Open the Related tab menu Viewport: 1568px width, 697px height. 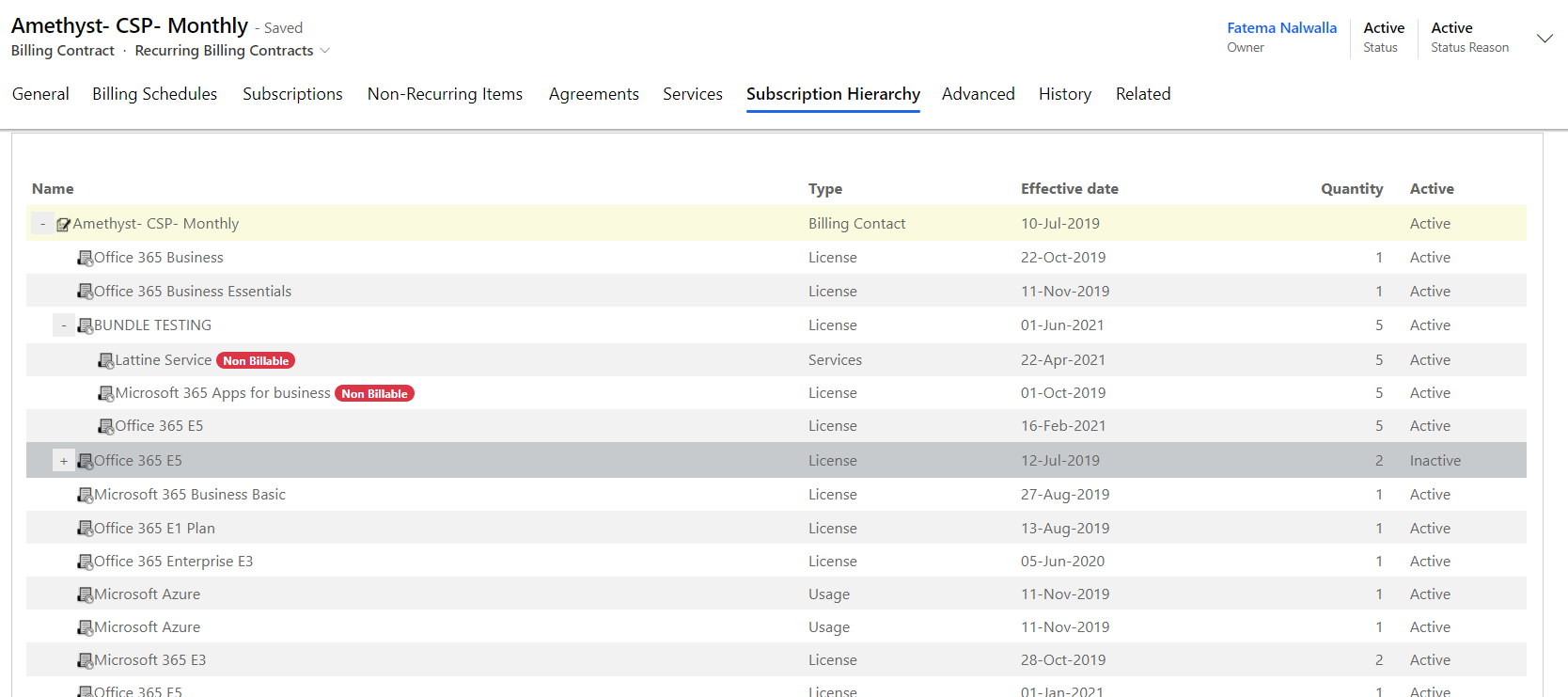coord(1143,94)
